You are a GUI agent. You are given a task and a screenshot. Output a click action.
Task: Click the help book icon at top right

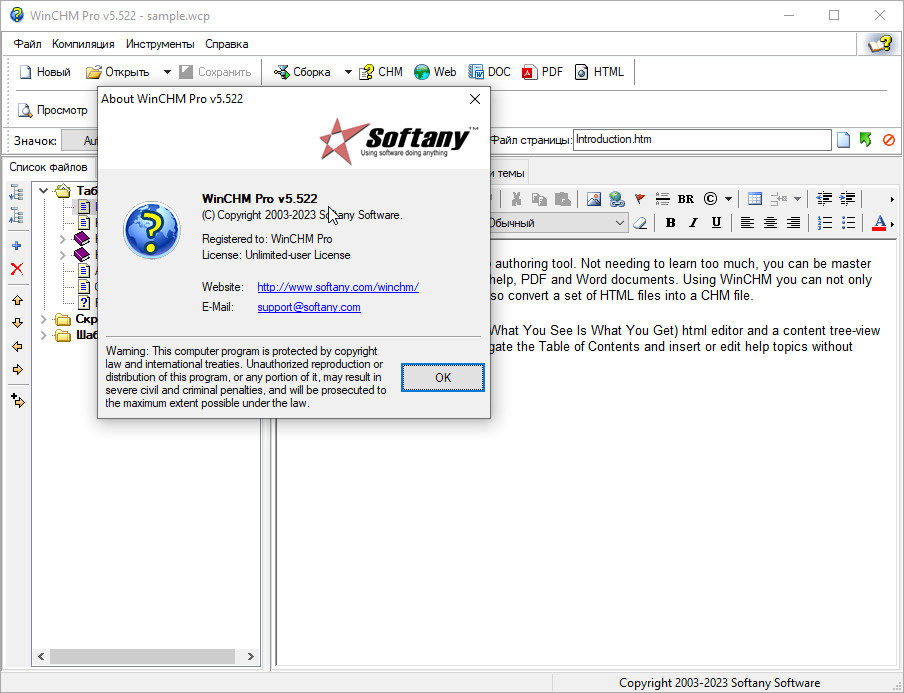(x=880, y=44)
